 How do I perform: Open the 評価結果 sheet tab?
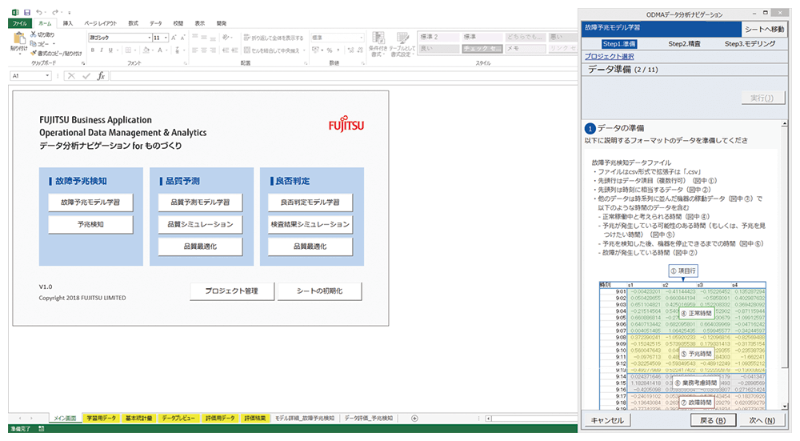click(255, 418)
